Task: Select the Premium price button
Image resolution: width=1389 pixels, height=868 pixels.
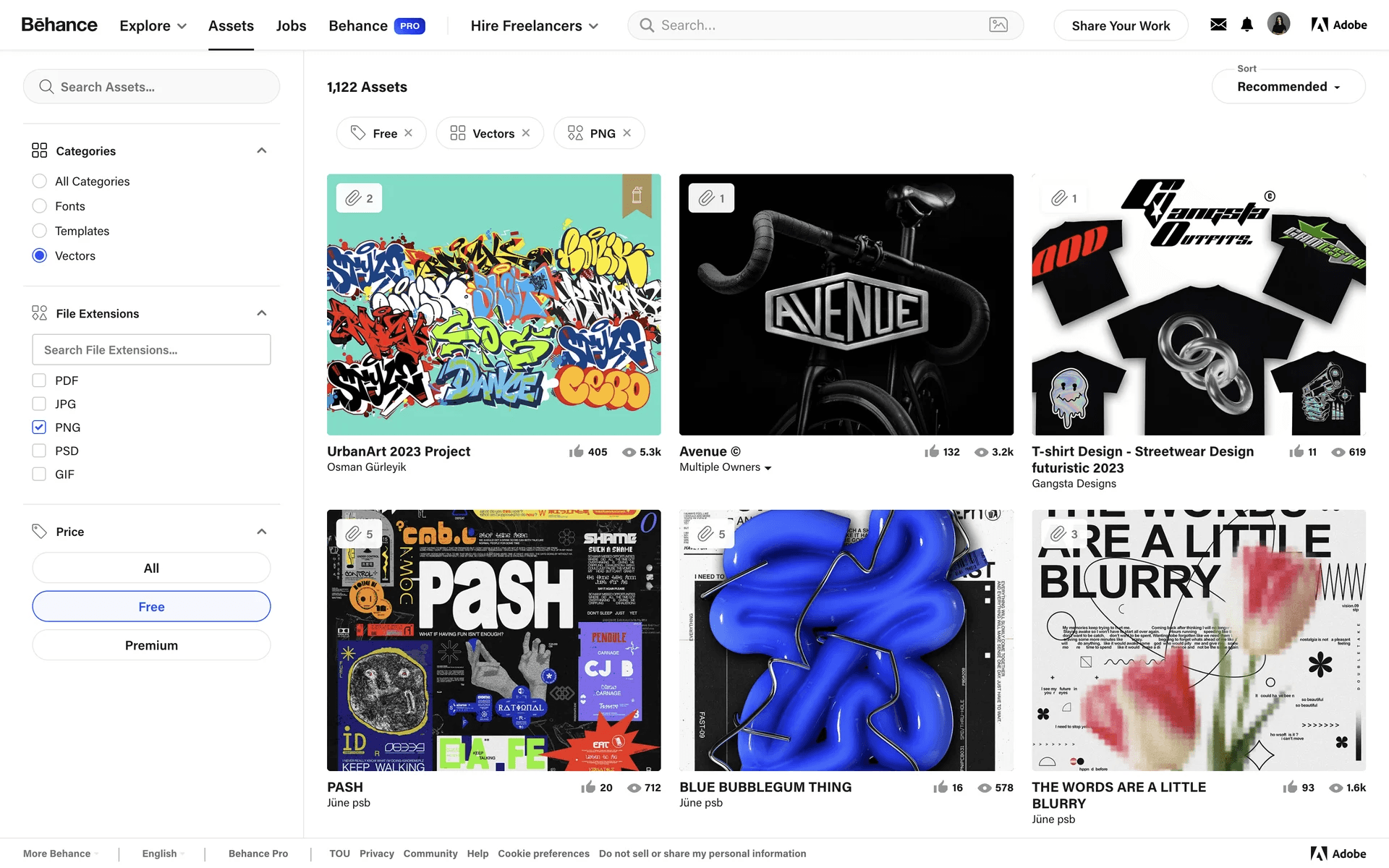Action: (151, 645)
